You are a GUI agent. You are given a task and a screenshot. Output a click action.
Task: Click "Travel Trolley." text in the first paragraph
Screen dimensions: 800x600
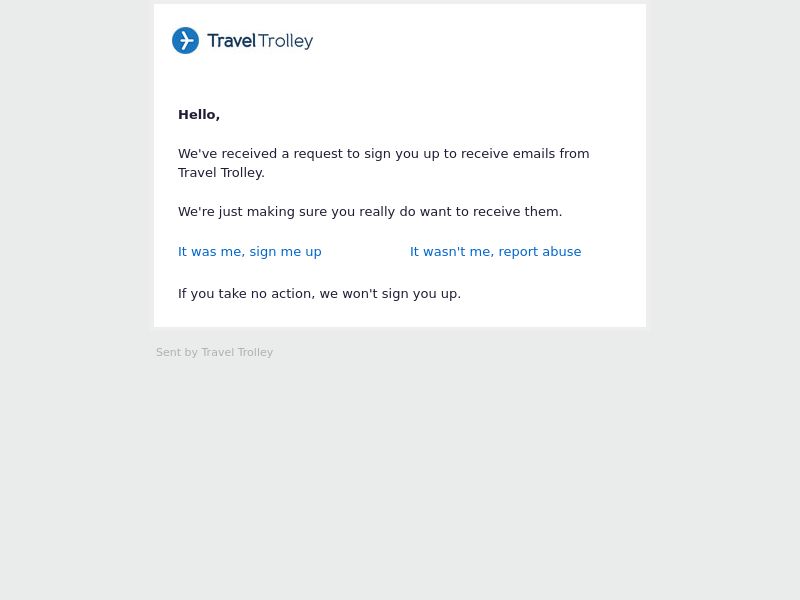click(x=221, y=172)
